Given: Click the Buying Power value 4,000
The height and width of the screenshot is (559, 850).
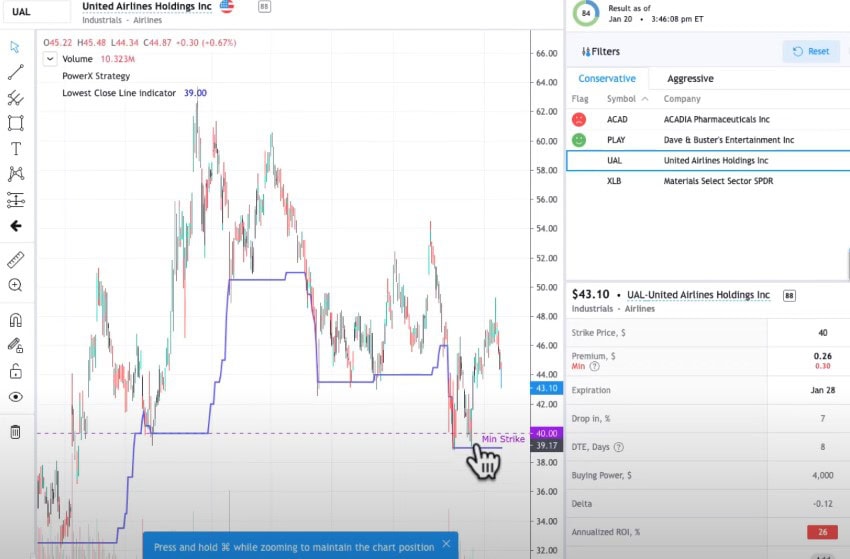Looking at the screenshot, I should (822, 476).
